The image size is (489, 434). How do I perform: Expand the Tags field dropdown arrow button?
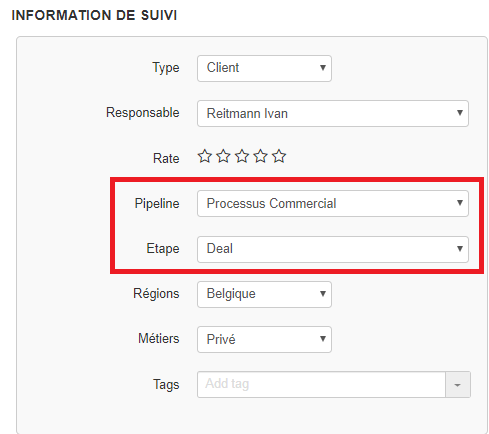[458, 385]
